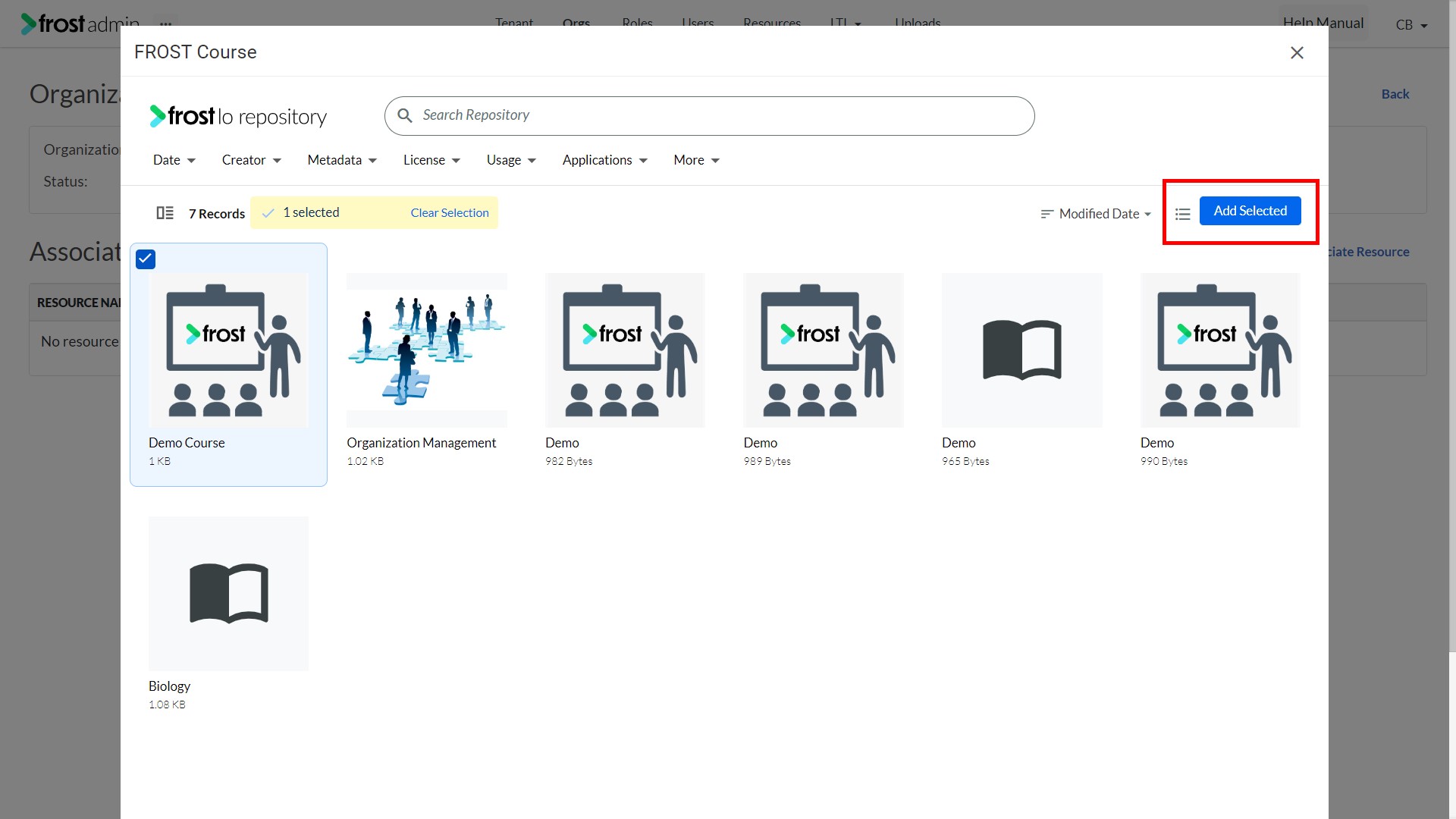Viewport: 1456px width, 819px height.
Task: Expand the License filter dropdown
Action: pos(431,160)
